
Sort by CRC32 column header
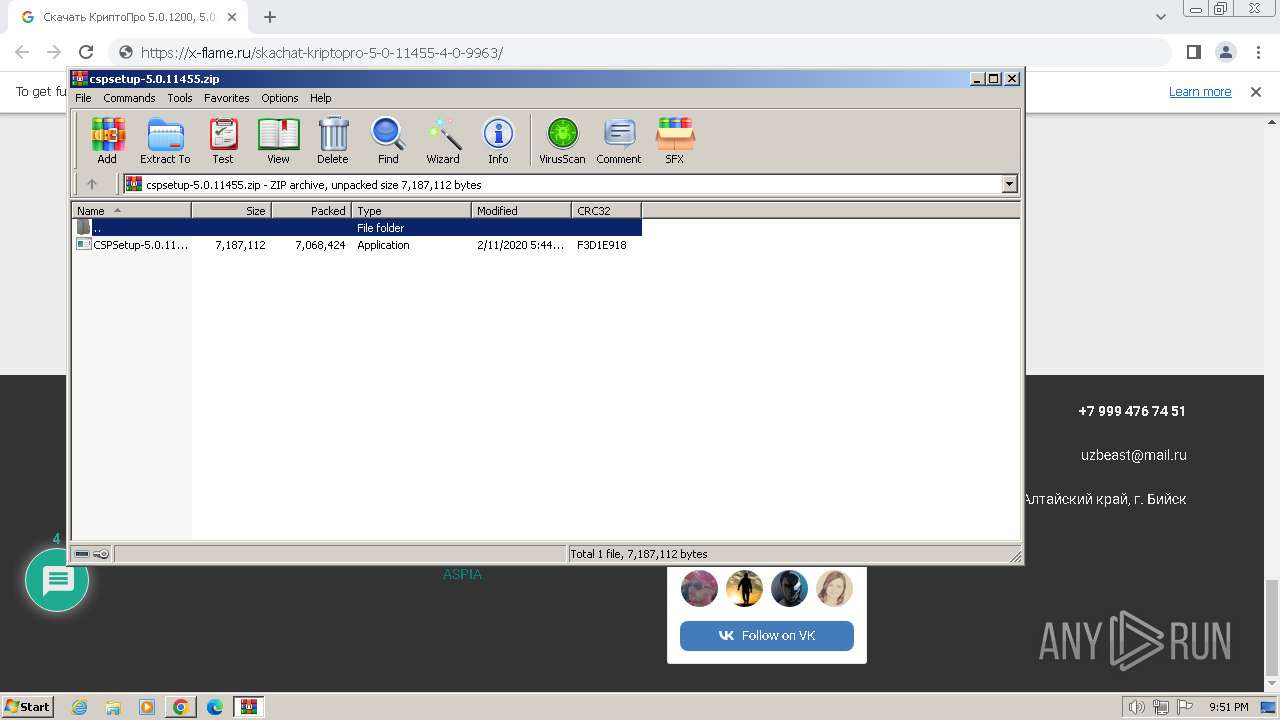pos(606,210)
